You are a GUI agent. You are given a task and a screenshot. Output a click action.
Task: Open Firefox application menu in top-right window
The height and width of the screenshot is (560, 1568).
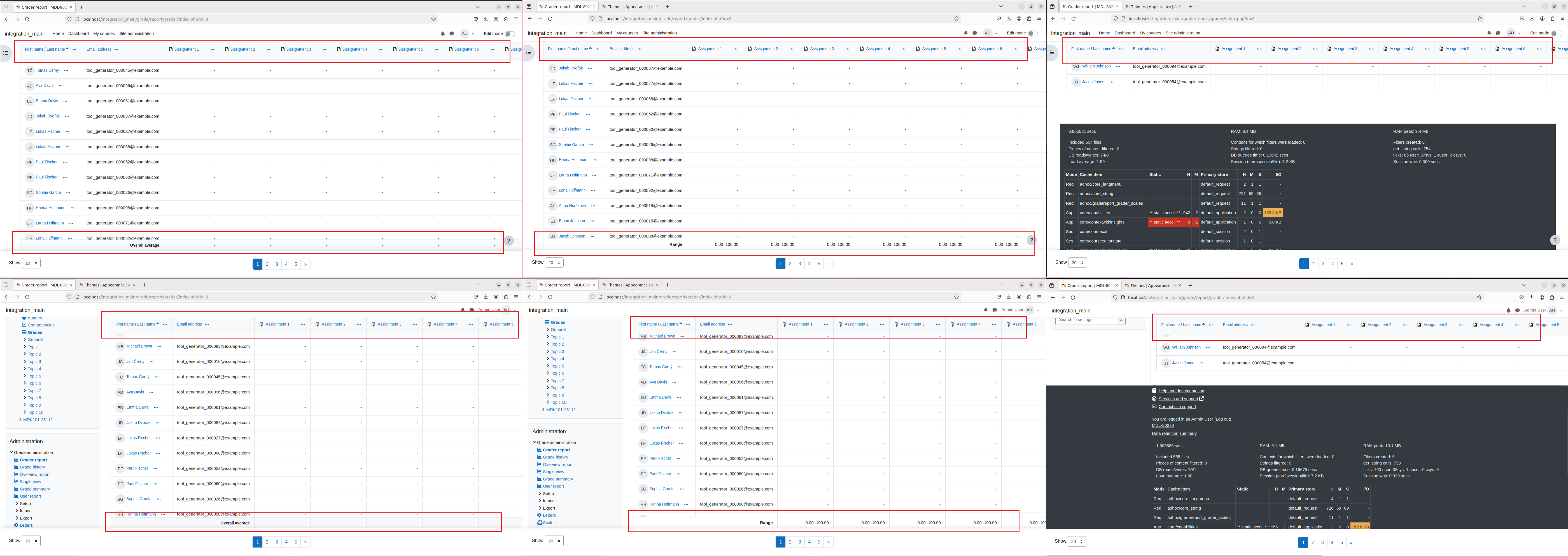pos(1562,18)
